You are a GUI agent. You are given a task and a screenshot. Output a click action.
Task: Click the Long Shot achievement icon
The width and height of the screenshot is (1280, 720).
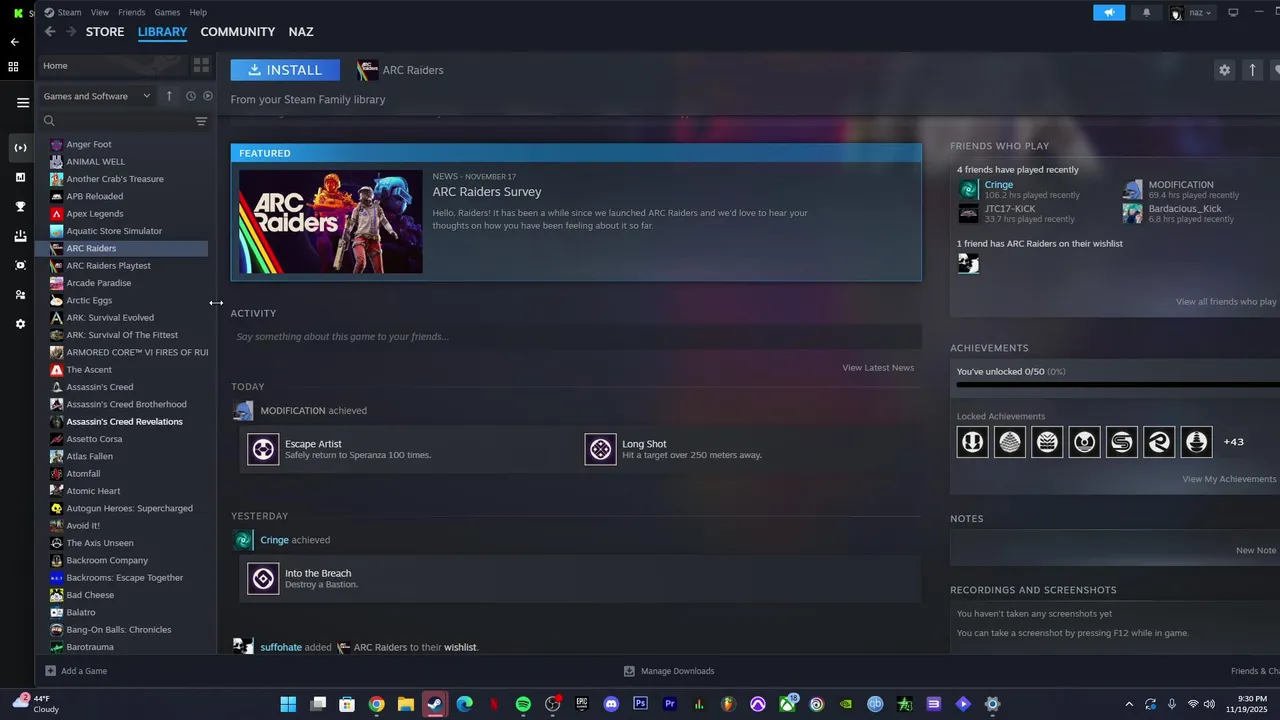(x=601, y=449)
